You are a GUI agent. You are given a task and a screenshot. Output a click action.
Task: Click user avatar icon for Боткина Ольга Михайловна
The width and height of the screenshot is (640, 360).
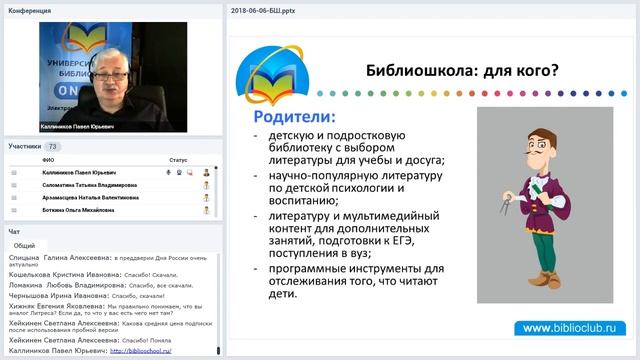[207, 210]
